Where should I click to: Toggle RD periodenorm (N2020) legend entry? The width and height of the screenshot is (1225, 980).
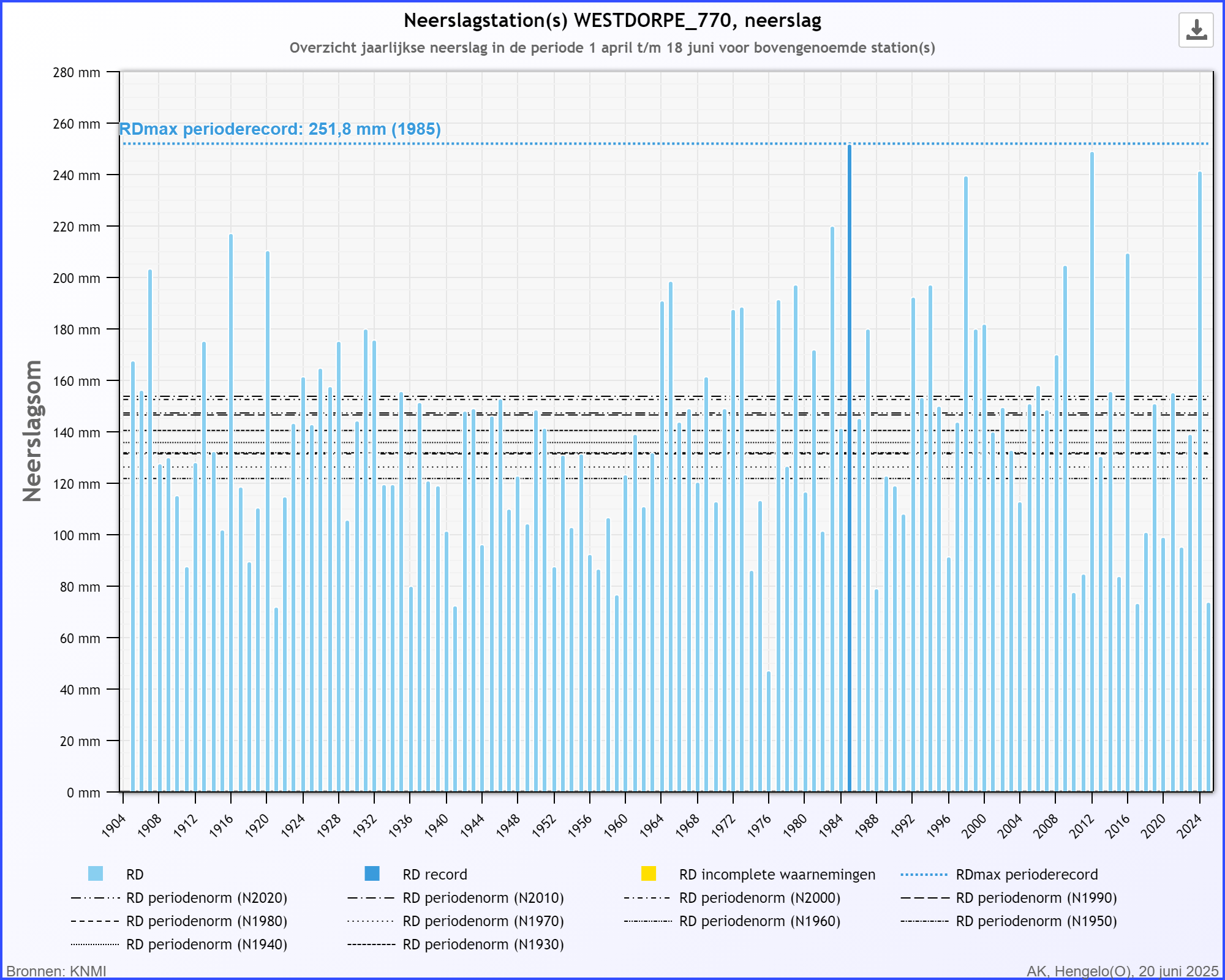pos(179,898)
